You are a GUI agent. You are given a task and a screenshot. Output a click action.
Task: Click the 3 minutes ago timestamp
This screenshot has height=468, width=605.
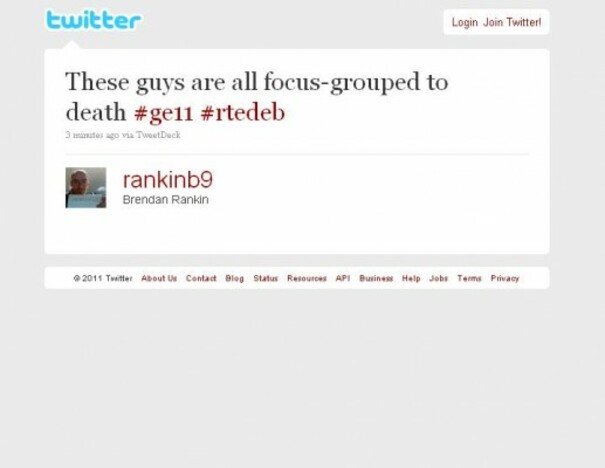click(92, 135)
